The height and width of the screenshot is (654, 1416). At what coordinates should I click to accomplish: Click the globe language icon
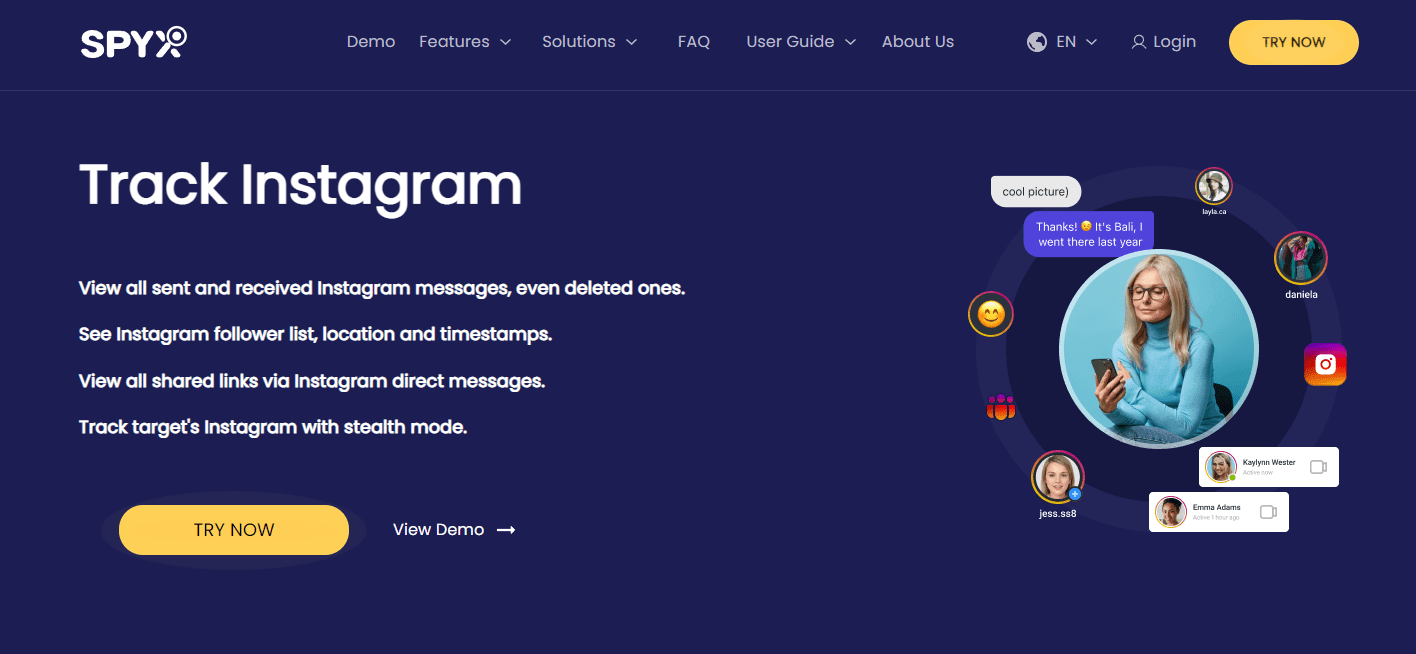tap(1037, 42)
